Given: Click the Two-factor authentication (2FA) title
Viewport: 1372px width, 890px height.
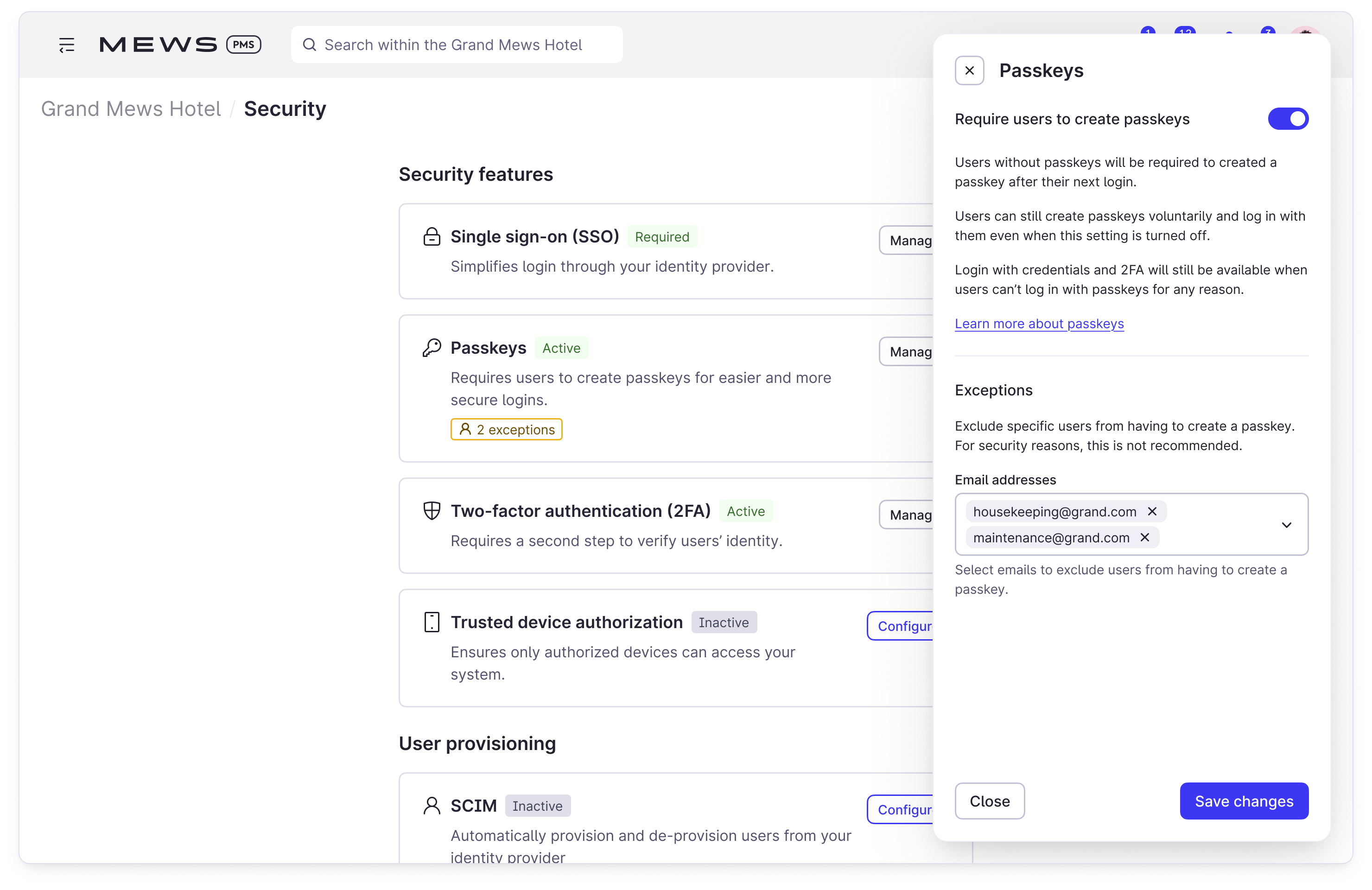Looking at the screenshot, I should [580, 511].
